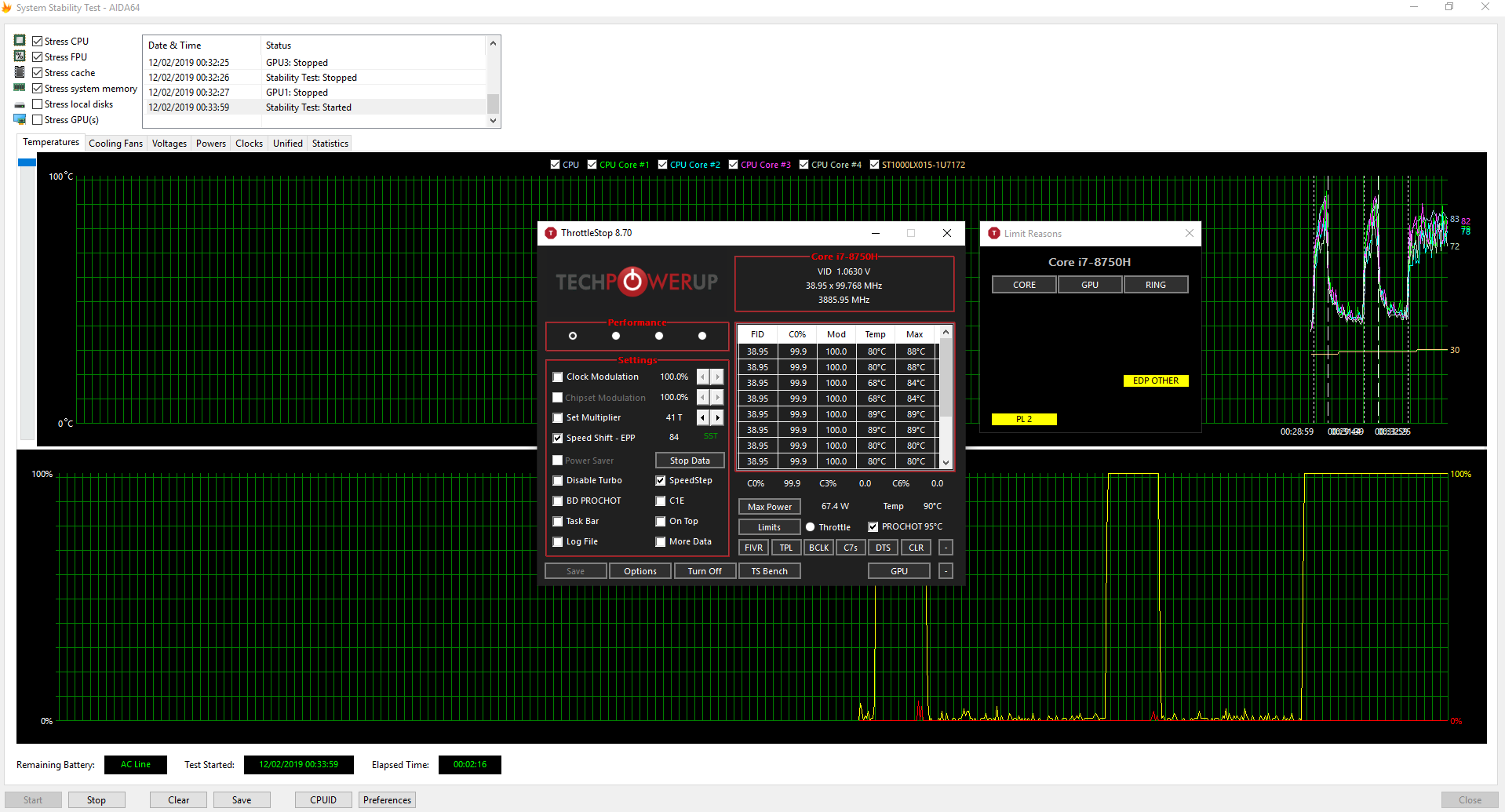Check the Disable Turbo option
Screen dimensions: 1505x812
point(558,480)
